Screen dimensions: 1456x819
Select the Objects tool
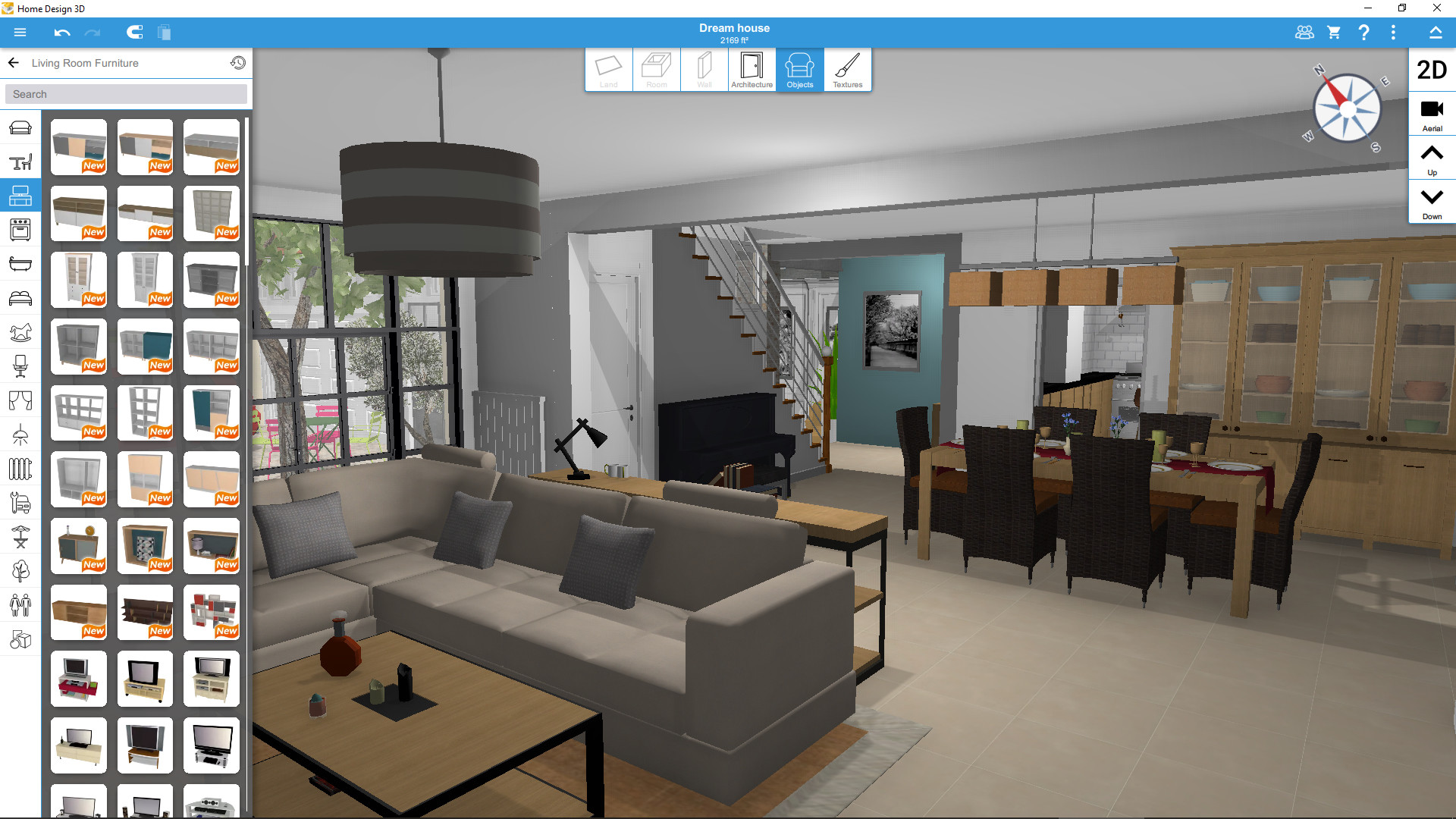pos(798,70)
